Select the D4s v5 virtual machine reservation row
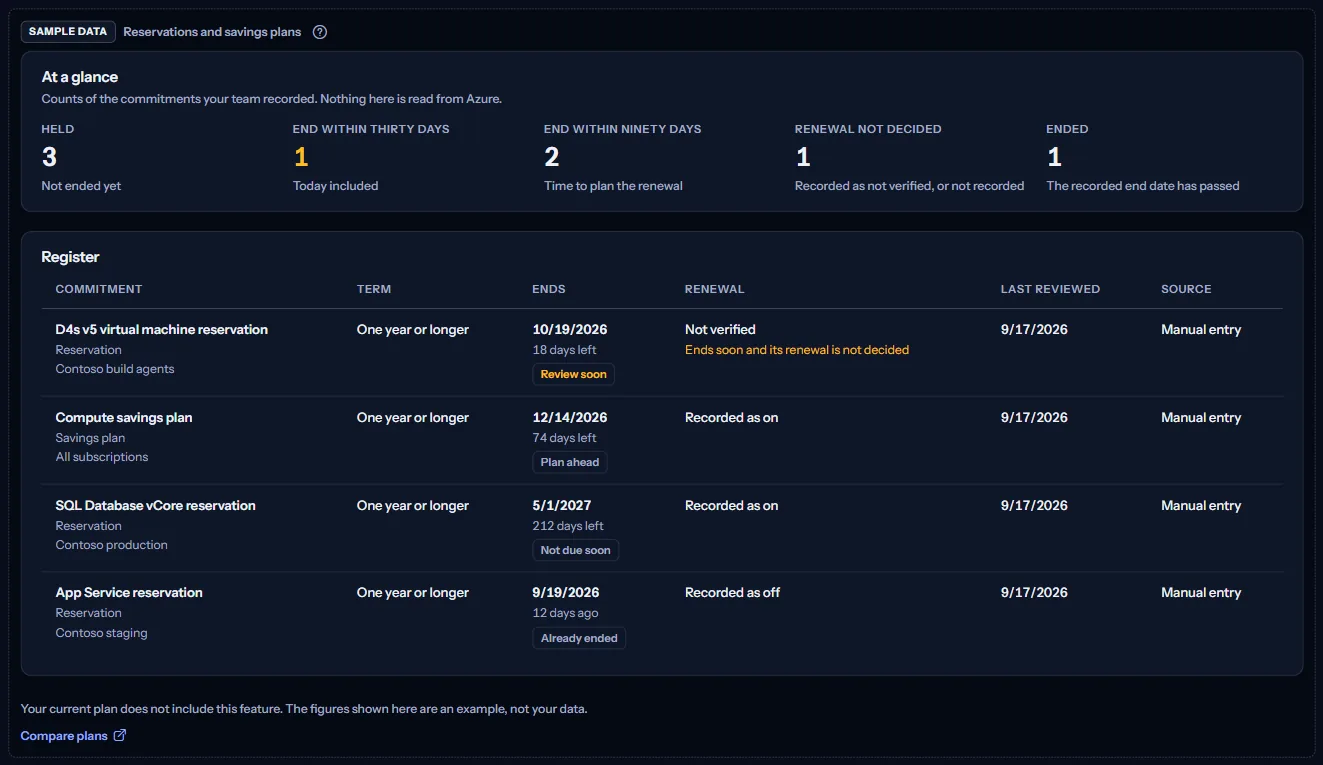The height and width of the screenshot is (765, 1323). pos(662,353)
